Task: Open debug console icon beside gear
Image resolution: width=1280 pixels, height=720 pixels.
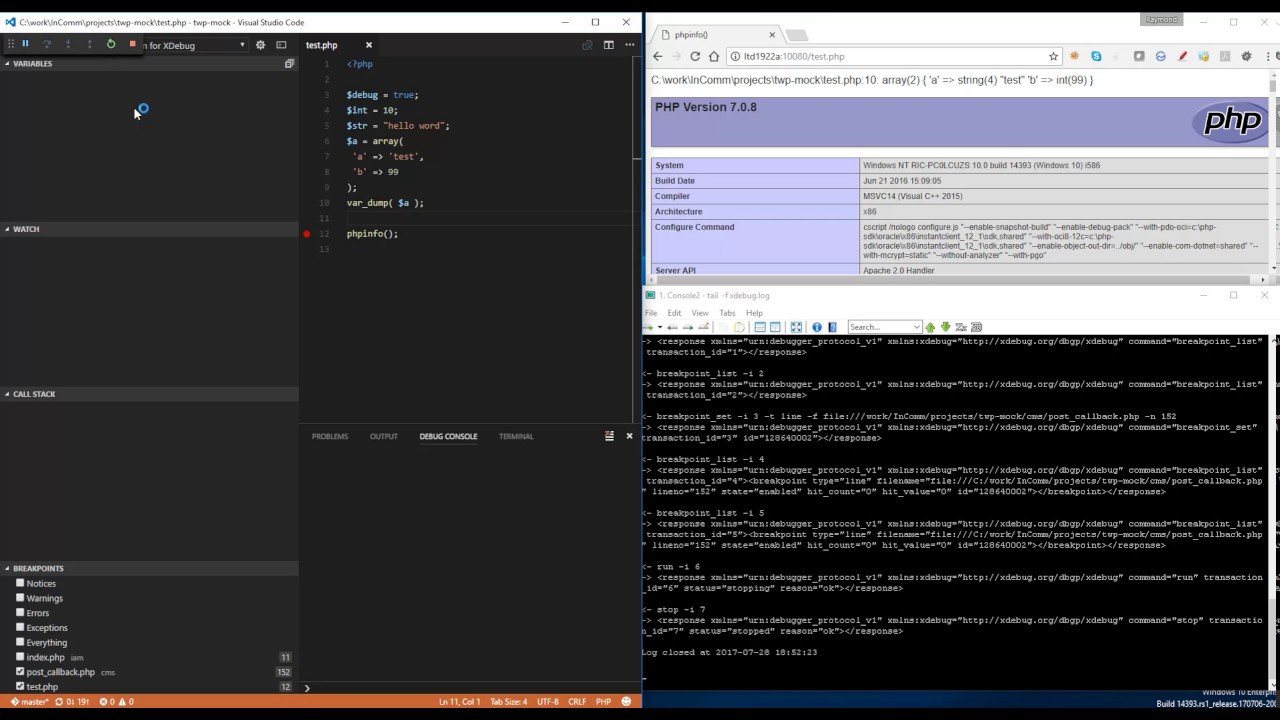Action: (281, 45)
